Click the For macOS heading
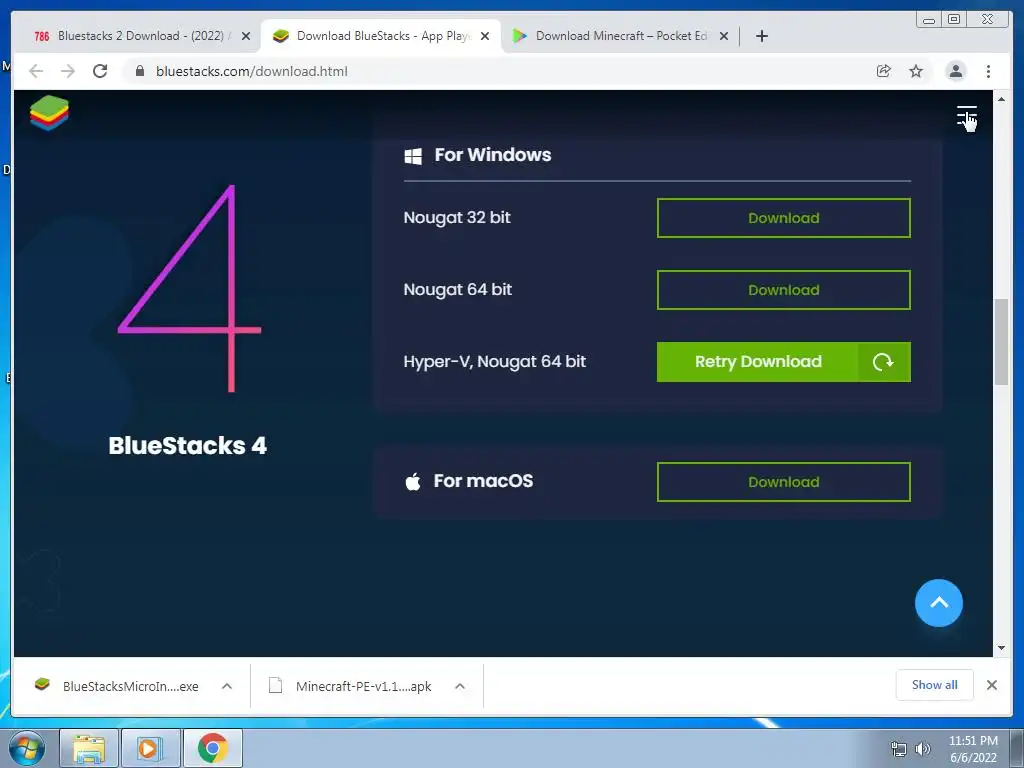Image resolution: width=1024 pixels, height=768 pixels. click(x=483, y=481)
